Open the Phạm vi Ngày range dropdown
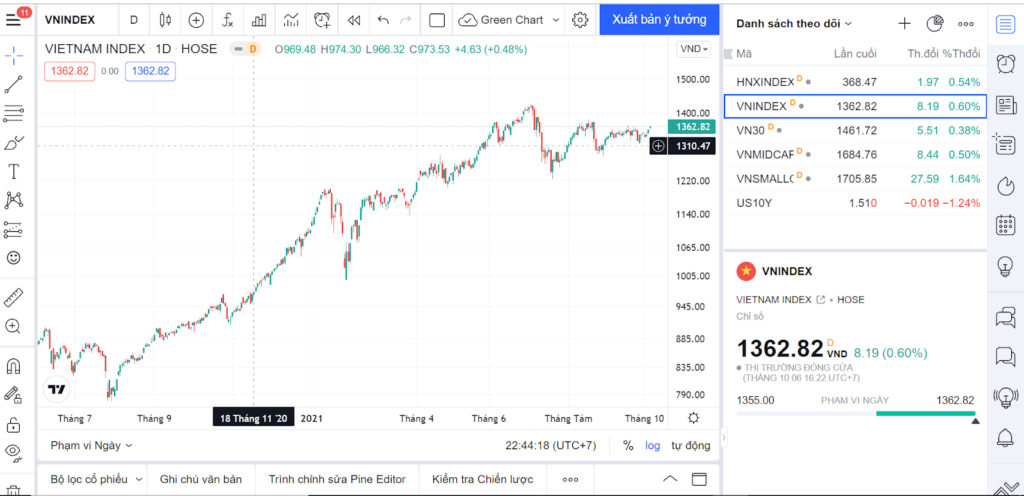 (91, 445)
